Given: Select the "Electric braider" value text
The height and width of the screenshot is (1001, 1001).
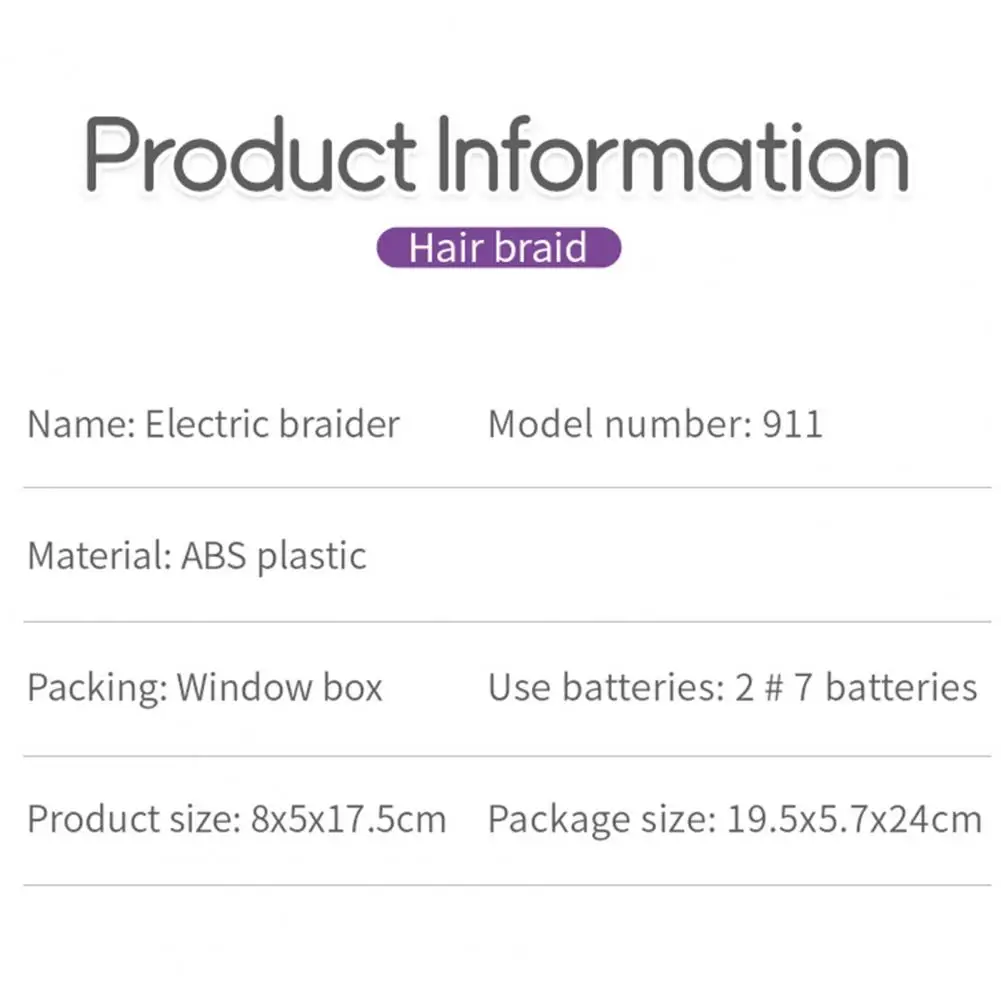Looking at the screenshot, I should point(272,424).
